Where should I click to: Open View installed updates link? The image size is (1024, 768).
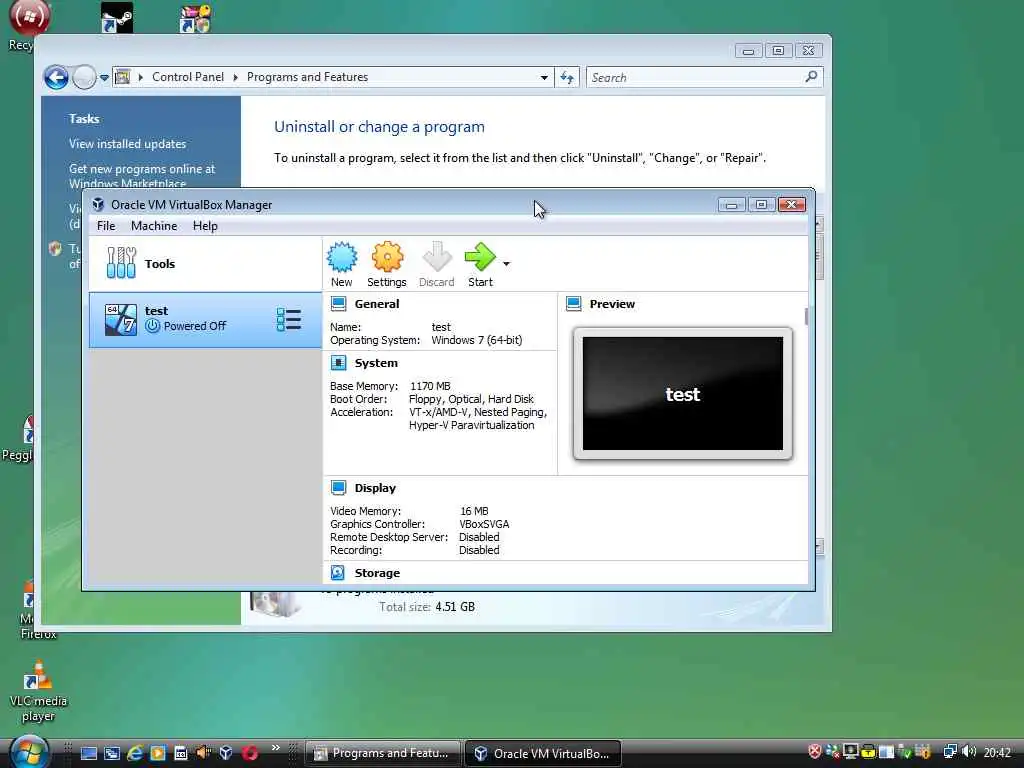pos(127,144)
